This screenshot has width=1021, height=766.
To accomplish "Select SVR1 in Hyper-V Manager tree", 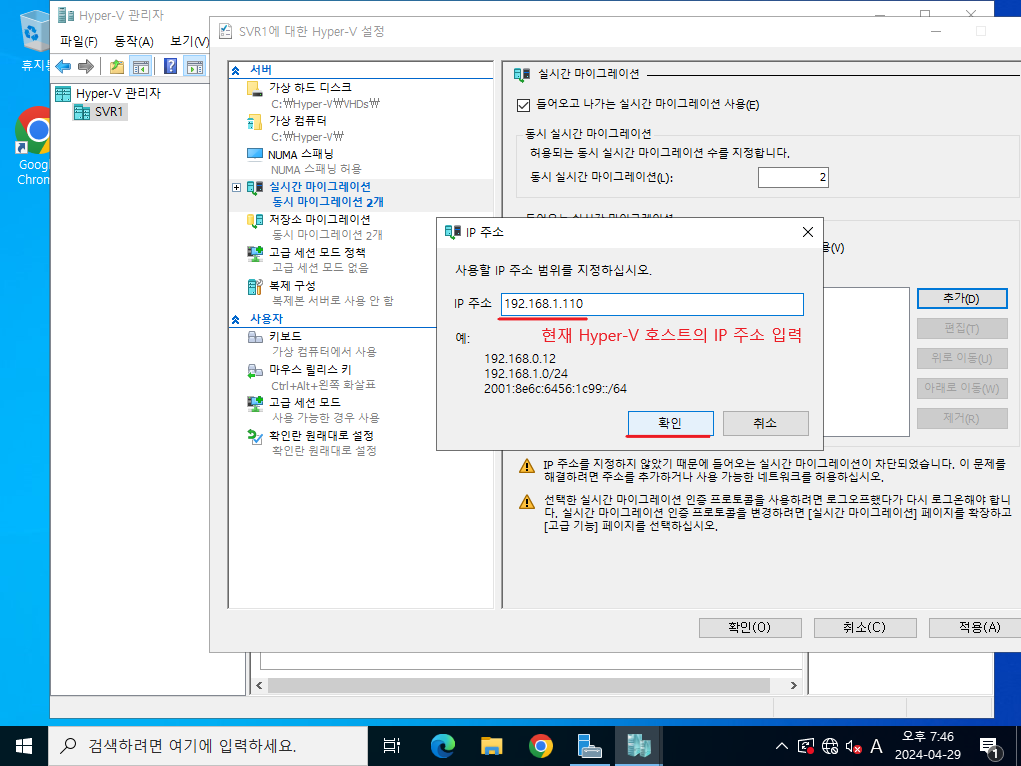I will tap(100, 112).
